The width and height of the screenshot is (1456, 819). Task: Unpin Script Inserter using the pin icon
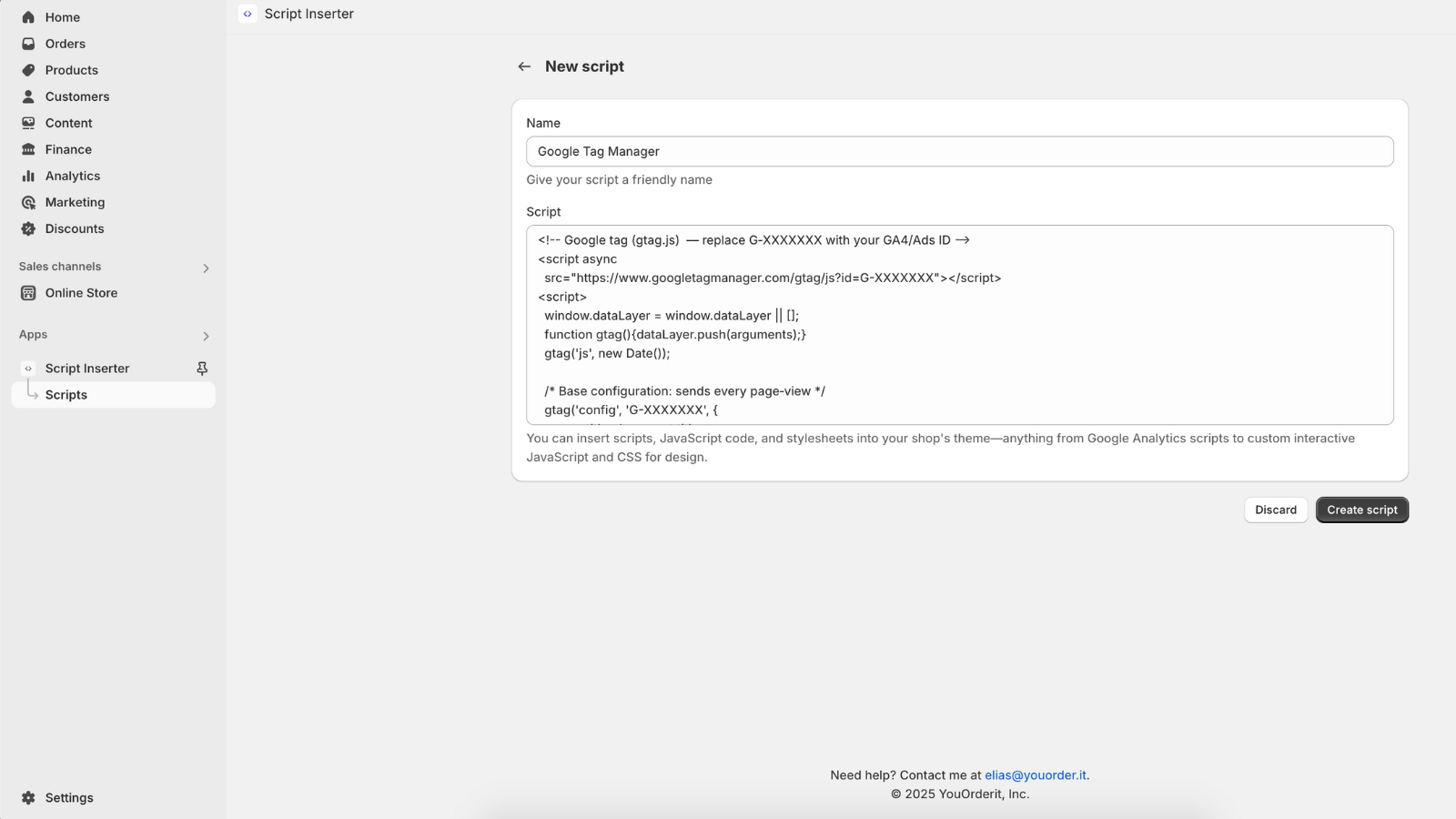coord(202,369)
